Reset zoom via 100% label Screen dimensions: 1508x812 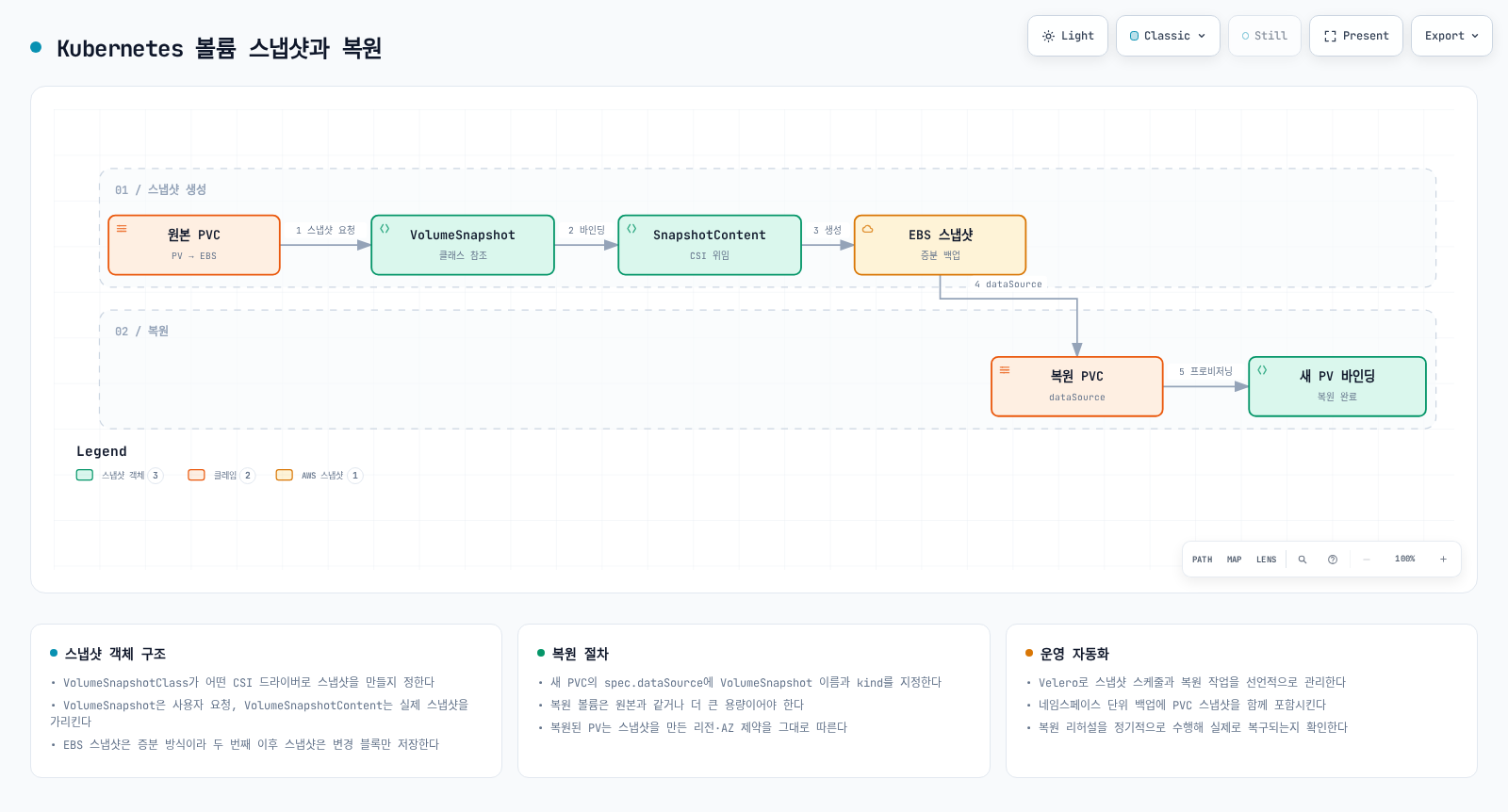pos(1404,560)
